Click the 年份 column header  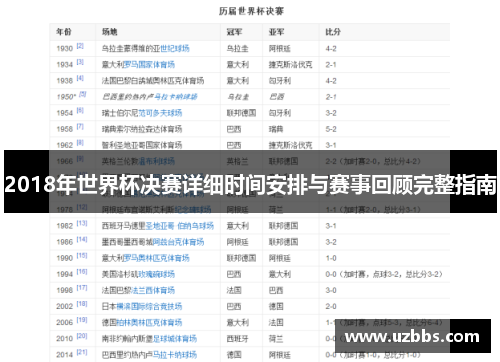click(64, 32)
